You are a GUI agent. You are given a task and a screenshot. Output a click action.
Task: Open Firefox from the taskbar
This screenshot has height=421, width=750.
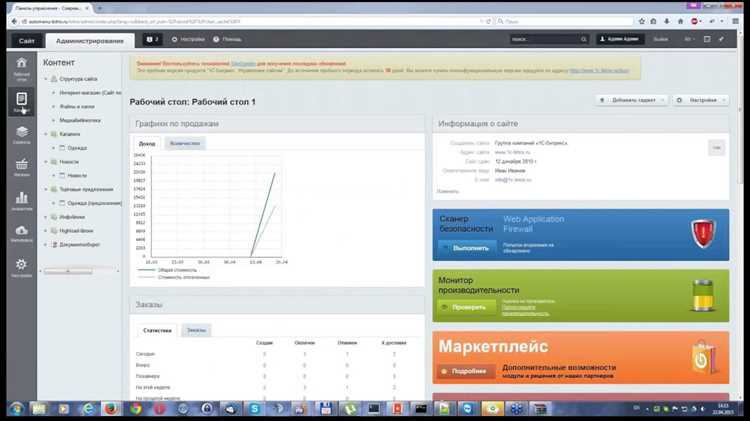point(111,409)
